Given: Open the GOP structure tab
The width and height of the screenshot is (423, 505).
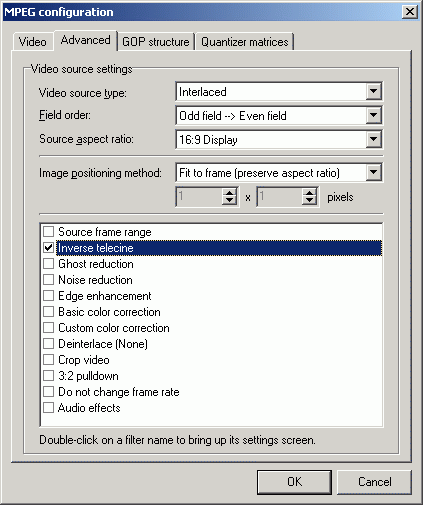Looking at the screenshot, I should [156, 42].
